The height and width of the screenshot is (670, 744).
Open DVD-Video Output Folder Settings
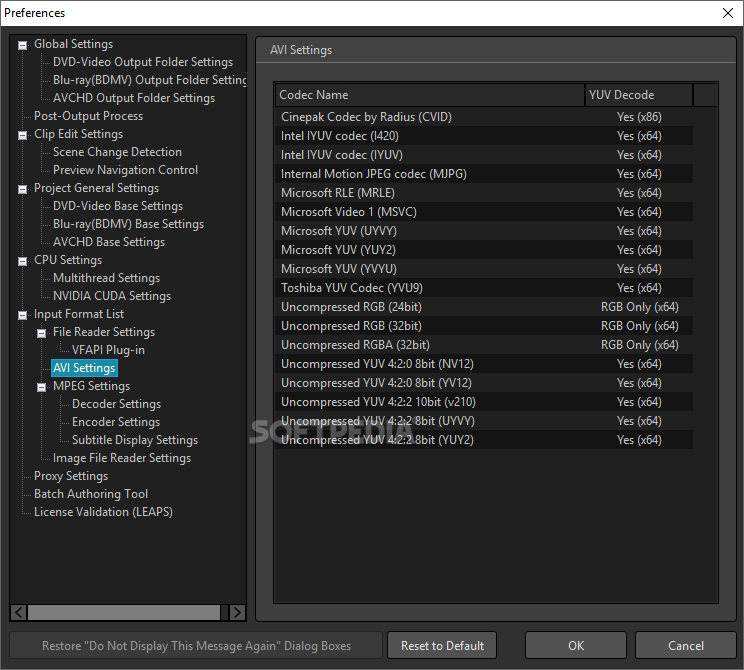click(x=143, y=62)
